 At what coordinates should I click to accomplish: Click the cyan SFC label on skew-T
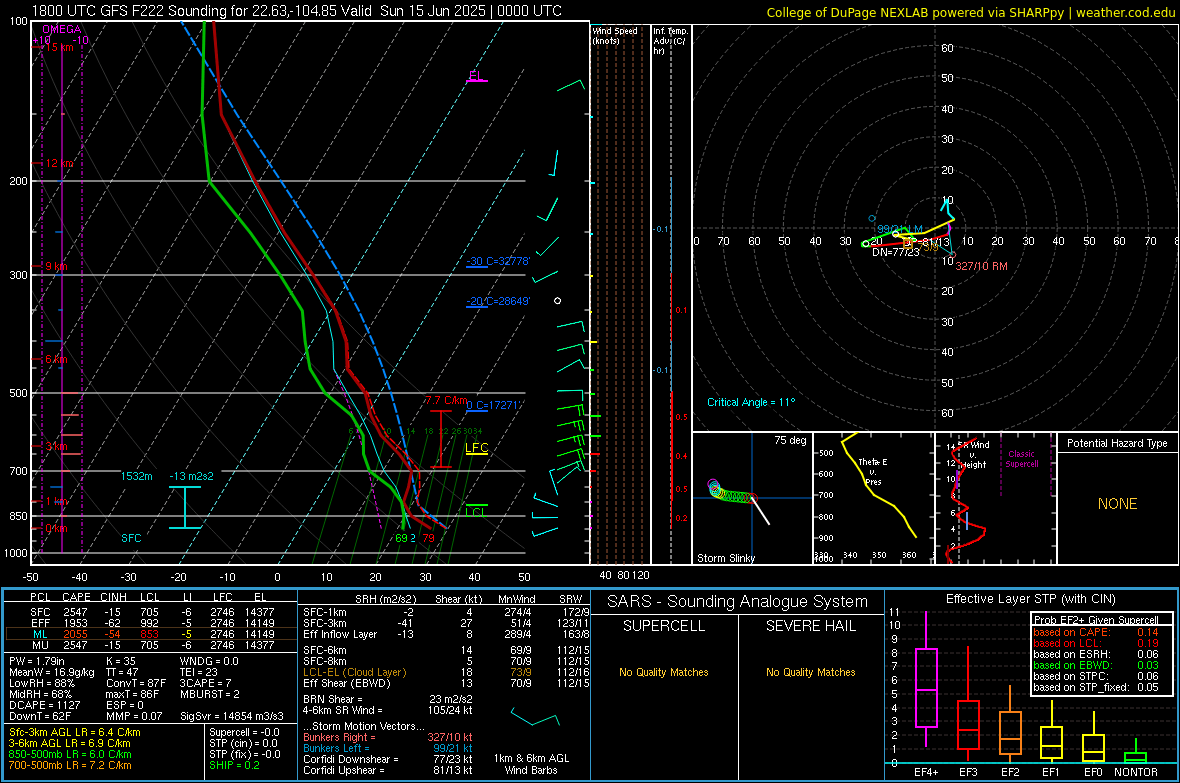(x=131, y=538)
